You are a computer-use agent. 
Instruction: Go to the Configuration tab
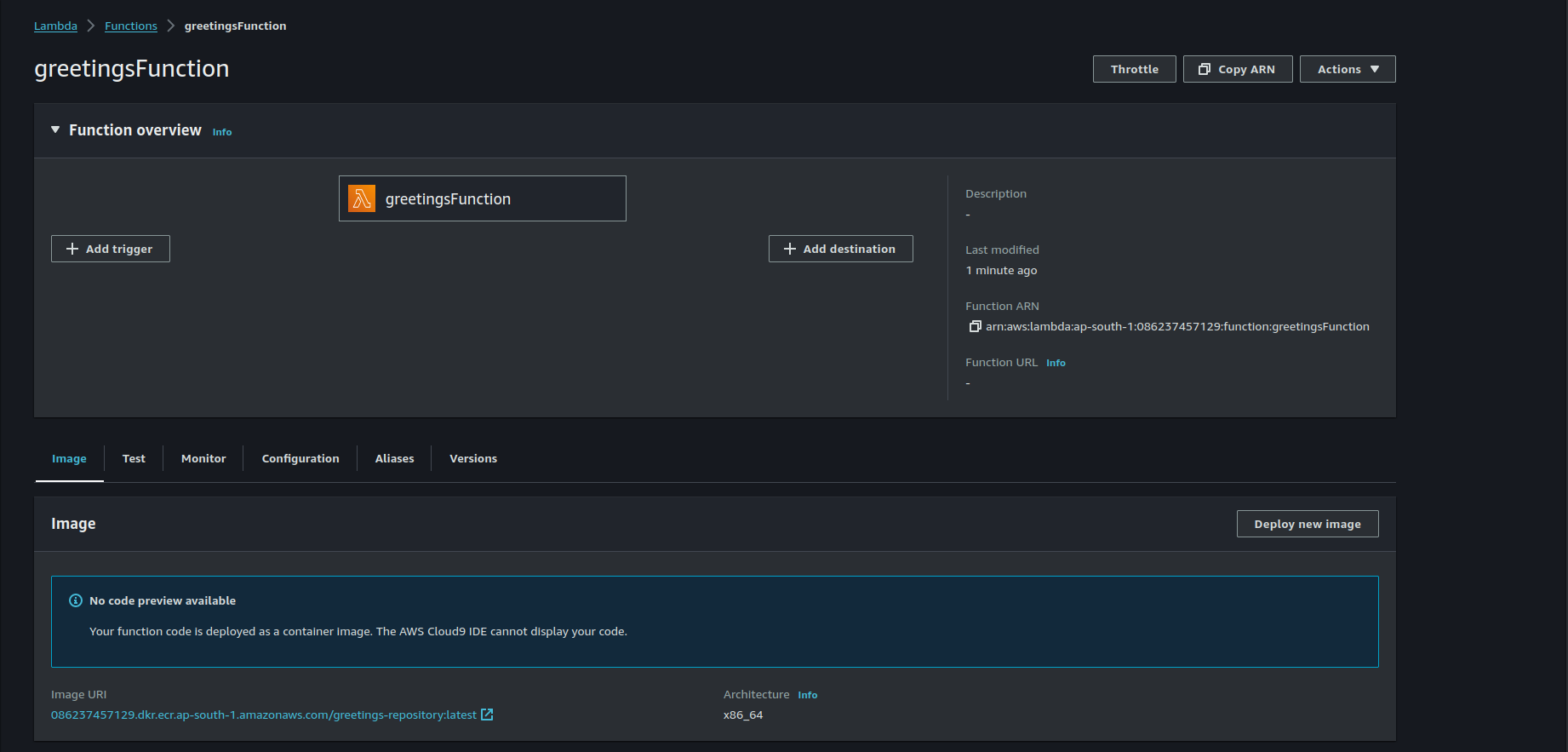[x=300, y=458]
